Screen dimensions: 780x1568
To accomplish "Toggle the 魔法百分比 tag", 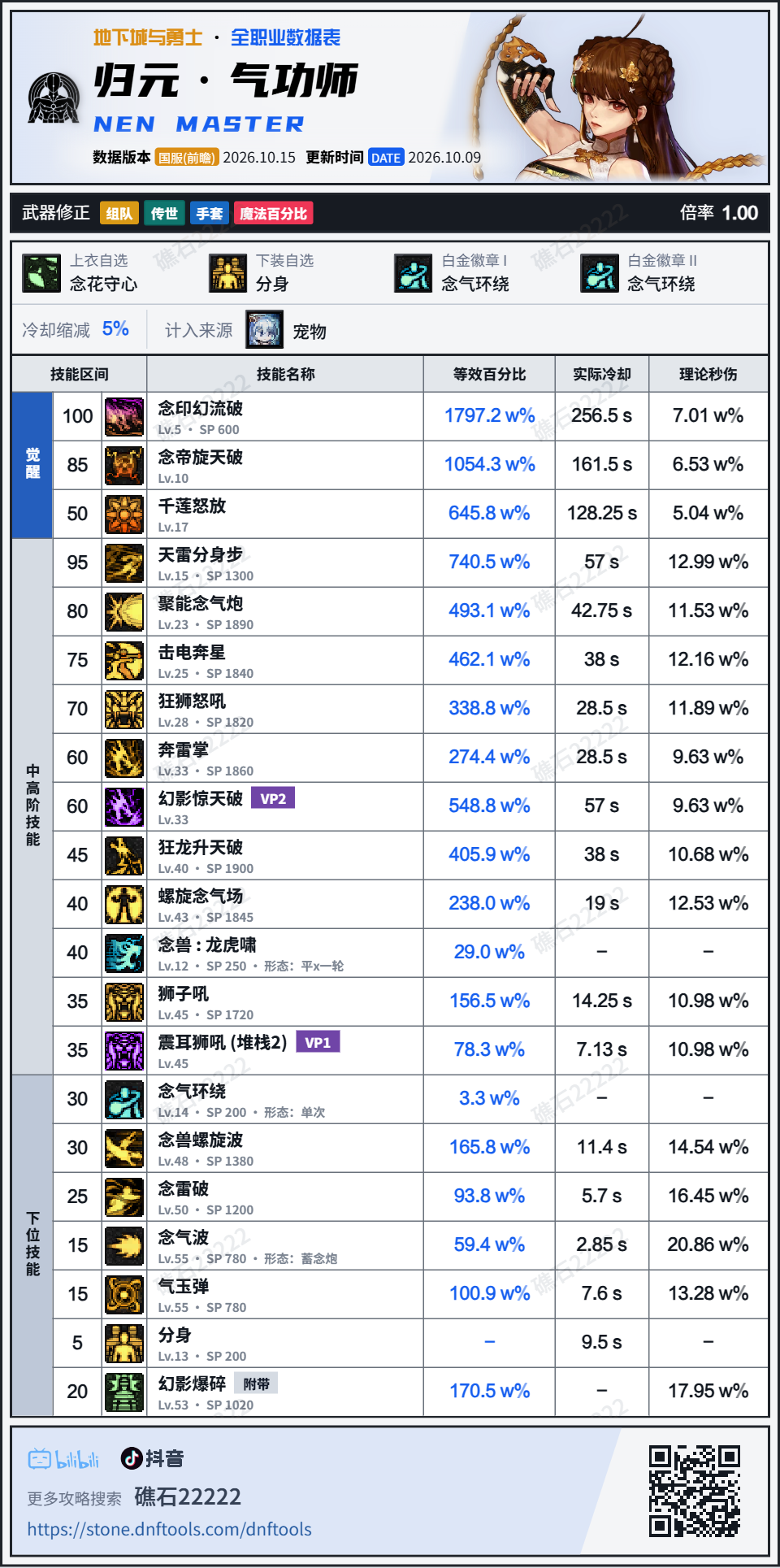I will (x=274, y=213).
